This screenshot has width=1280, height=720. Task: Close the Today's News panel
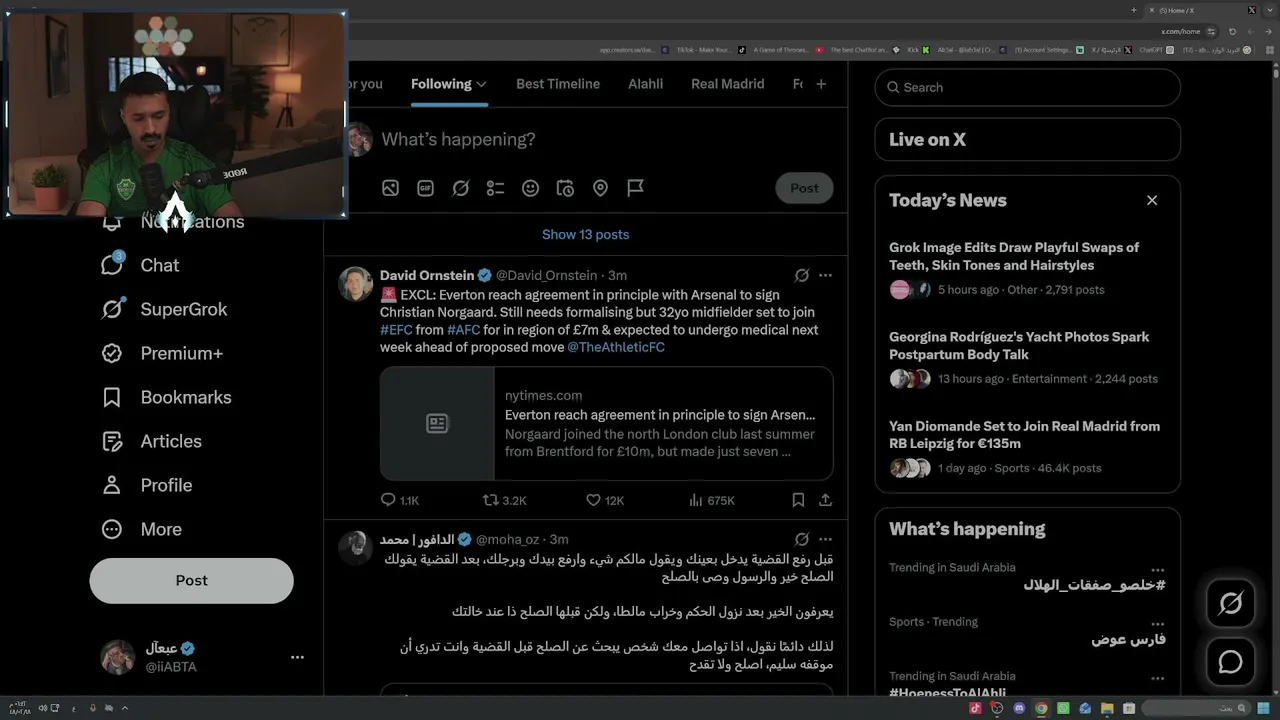(1152, 200)
